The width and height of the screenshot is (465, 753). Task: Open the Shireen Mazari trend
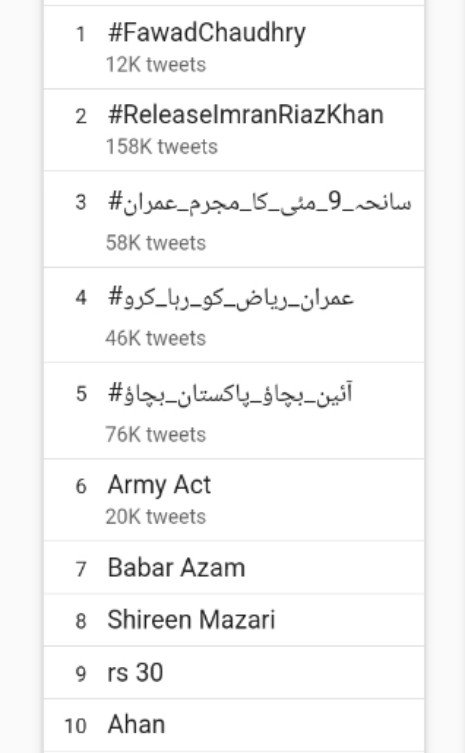[191, 619]
